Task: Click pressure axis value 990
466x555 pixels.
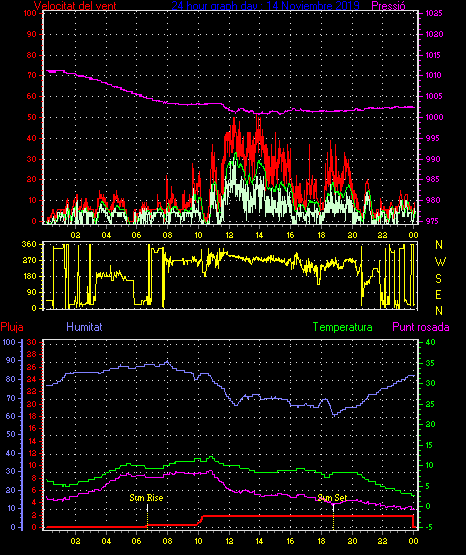Action: click(x=432, y=159)
